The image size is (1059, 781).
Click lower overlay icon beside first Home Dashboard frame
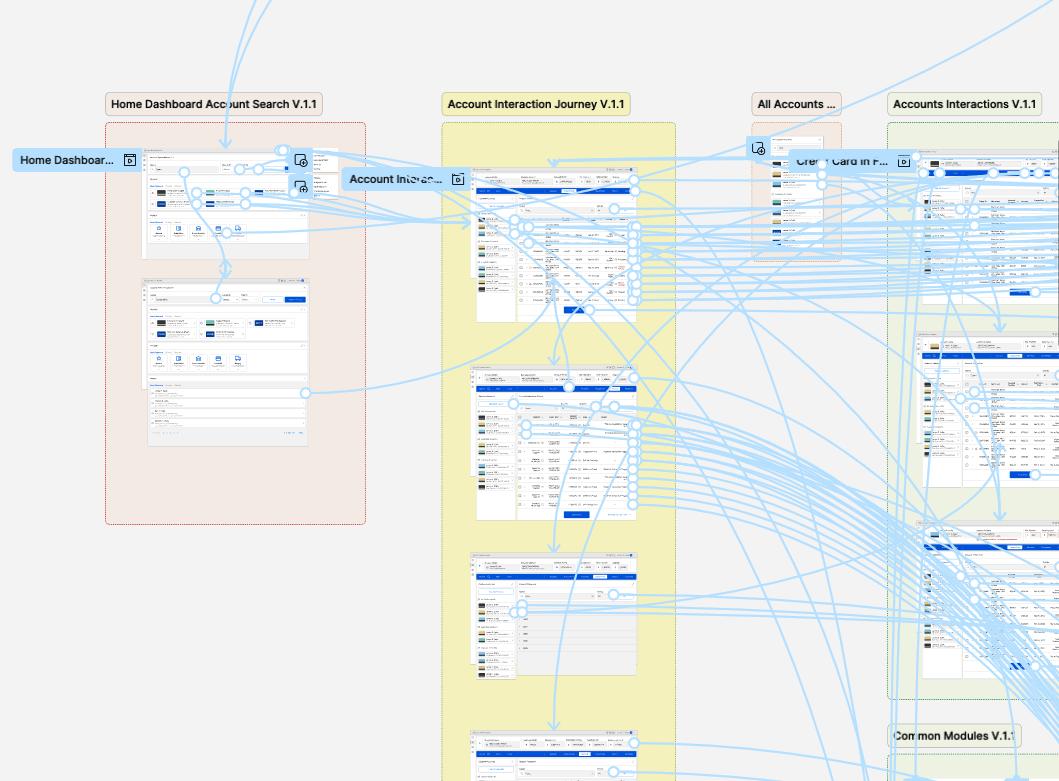pos(300,185)
